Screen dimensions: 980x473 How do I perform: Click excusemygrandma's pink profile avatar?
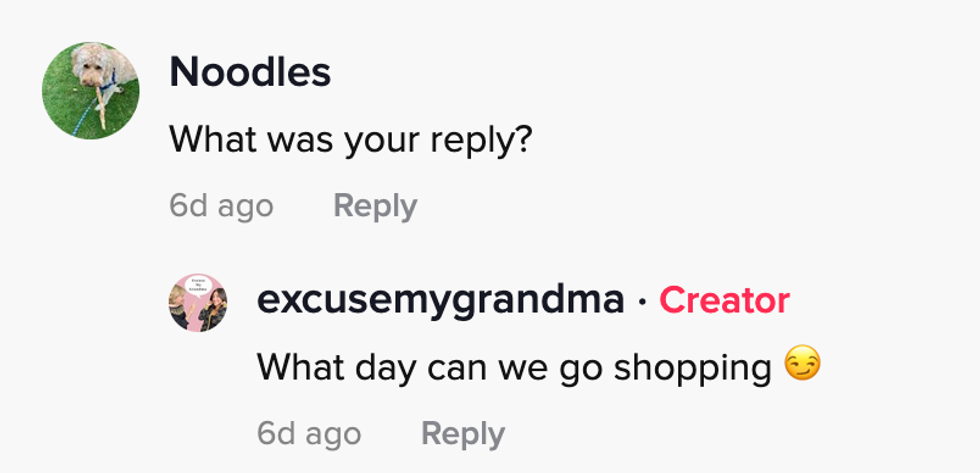[x=198, y=302]
